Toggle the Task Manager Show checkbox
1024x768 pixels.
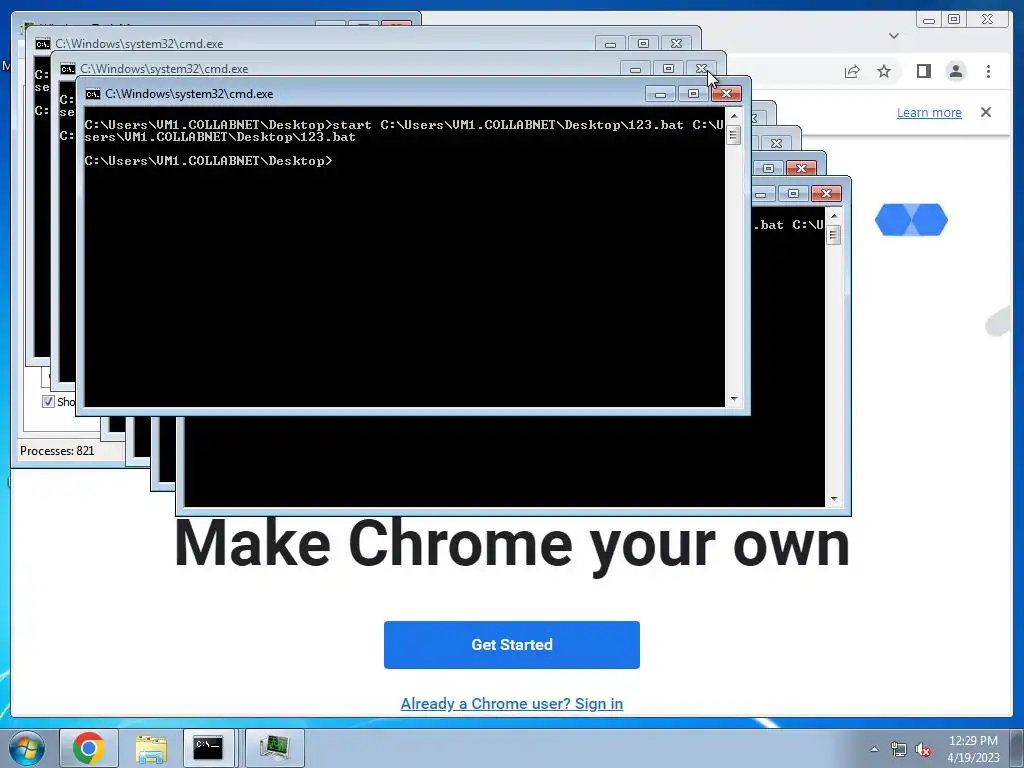48,402
